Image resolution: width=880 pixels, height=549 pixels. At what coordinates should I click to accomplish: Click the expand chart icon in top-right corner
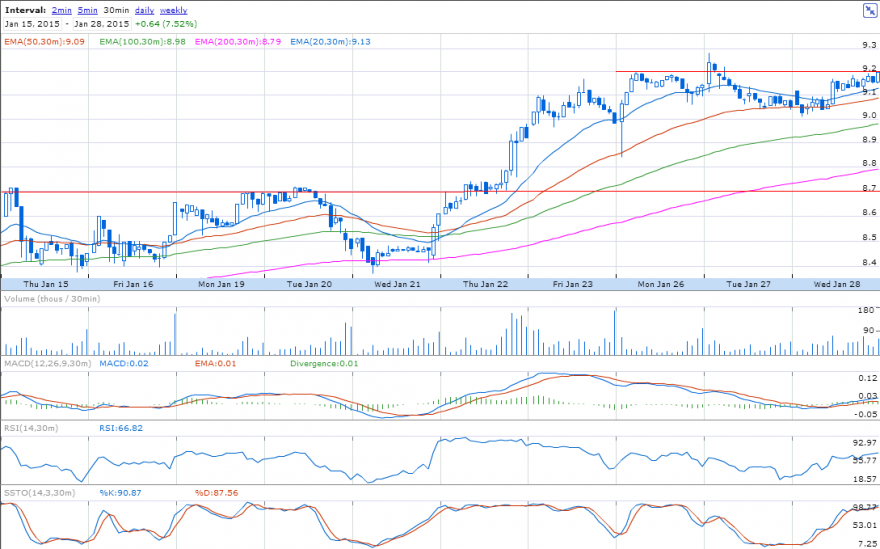click(x=869, y=11)
